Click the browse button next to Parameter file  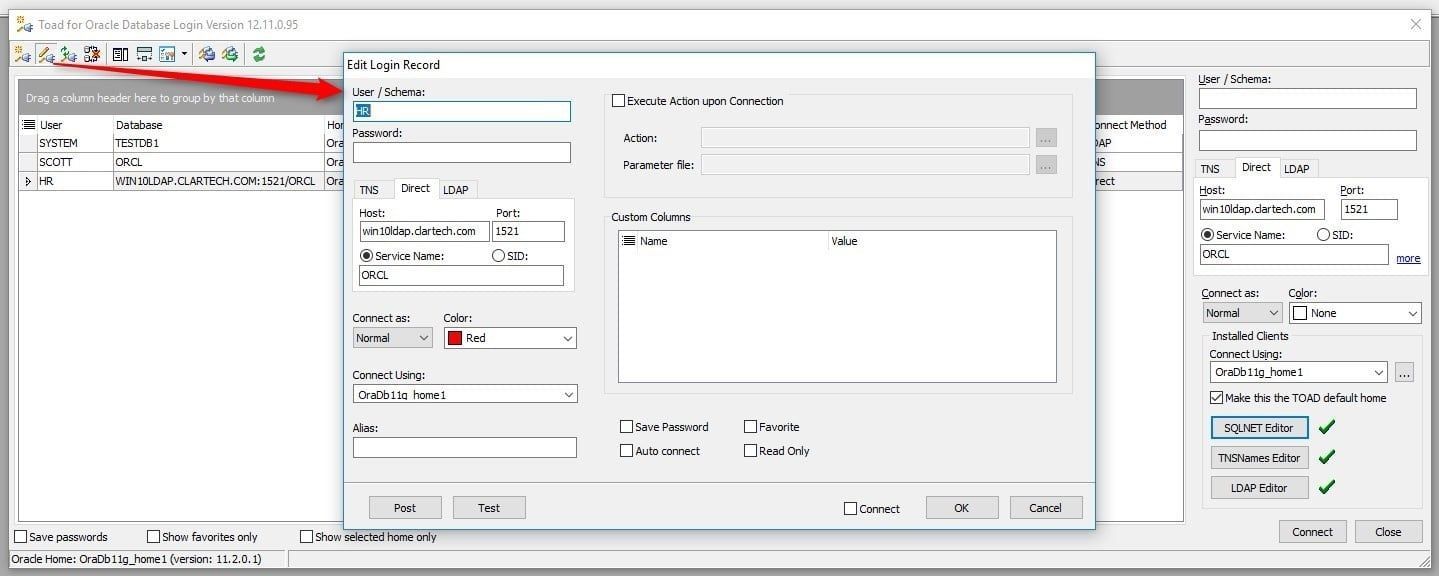[x=1046, y=165]
